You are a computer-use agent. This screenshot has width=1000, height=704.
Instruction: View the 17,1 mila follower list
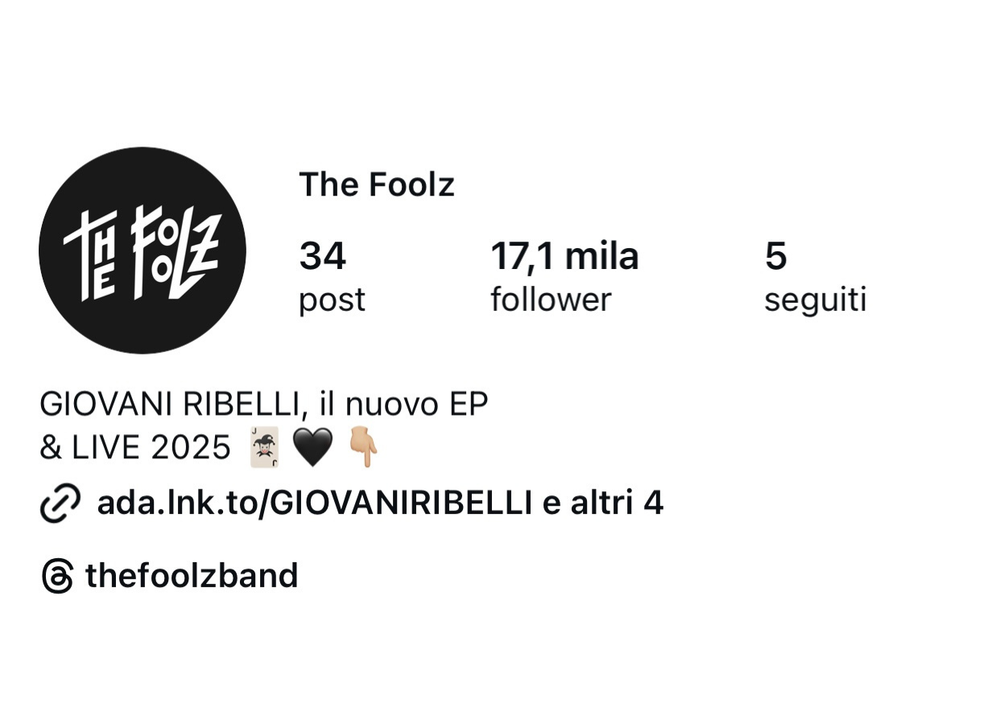point(564,277)
